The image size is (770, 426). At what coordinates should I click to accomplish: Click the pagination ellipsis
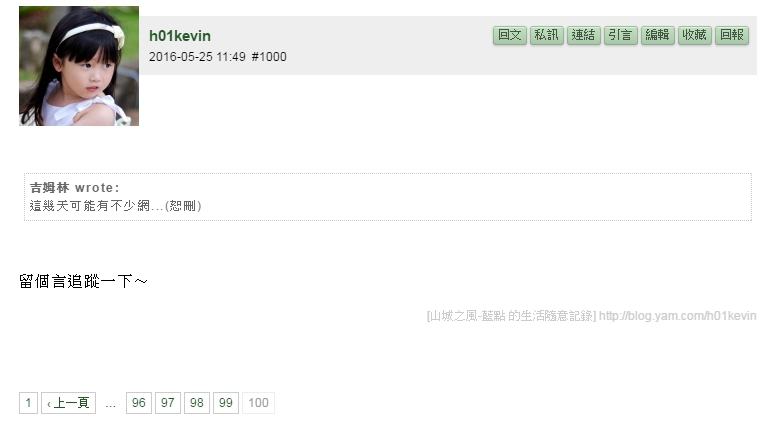point(110,404)
